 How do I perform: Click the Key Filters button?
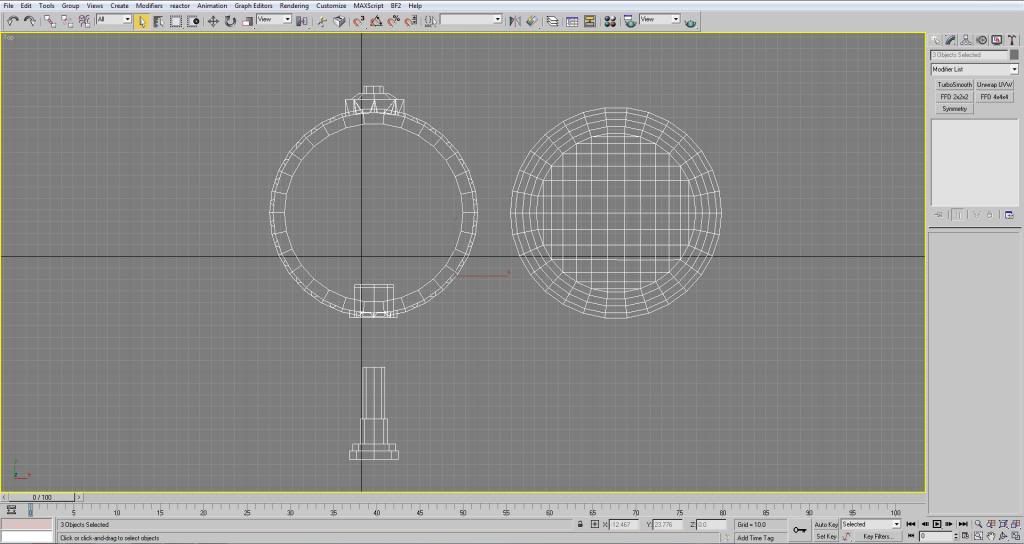(x=876, y=536)
